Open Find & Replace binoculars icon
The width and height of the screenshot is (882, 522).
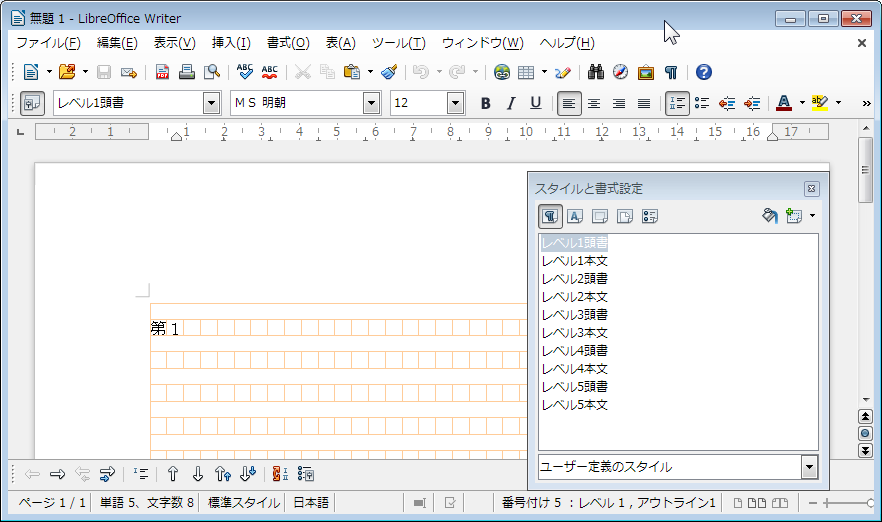pyautogui.click(x=596, y=72)
